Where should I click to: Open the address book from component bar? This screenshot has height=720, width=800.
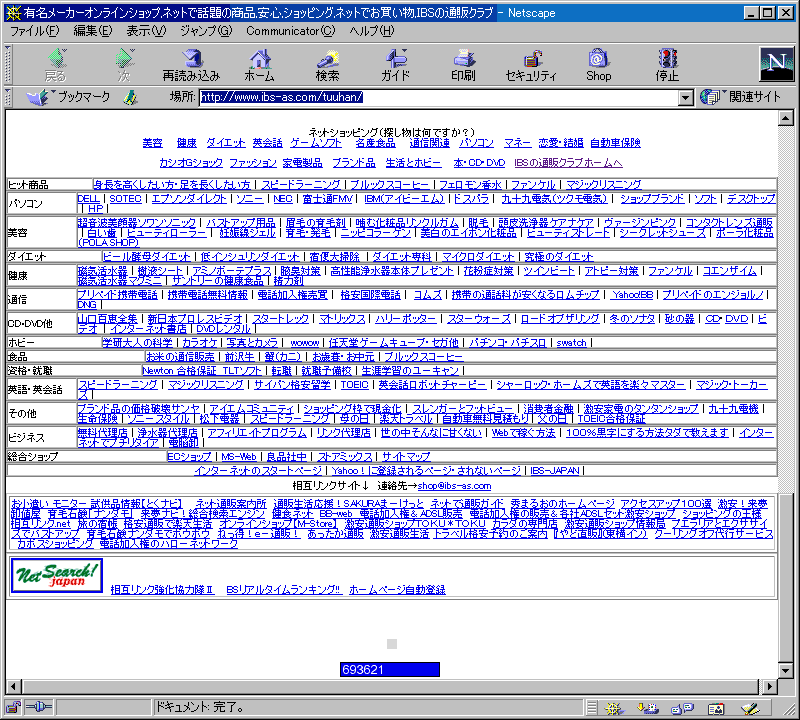pos(716,708)
